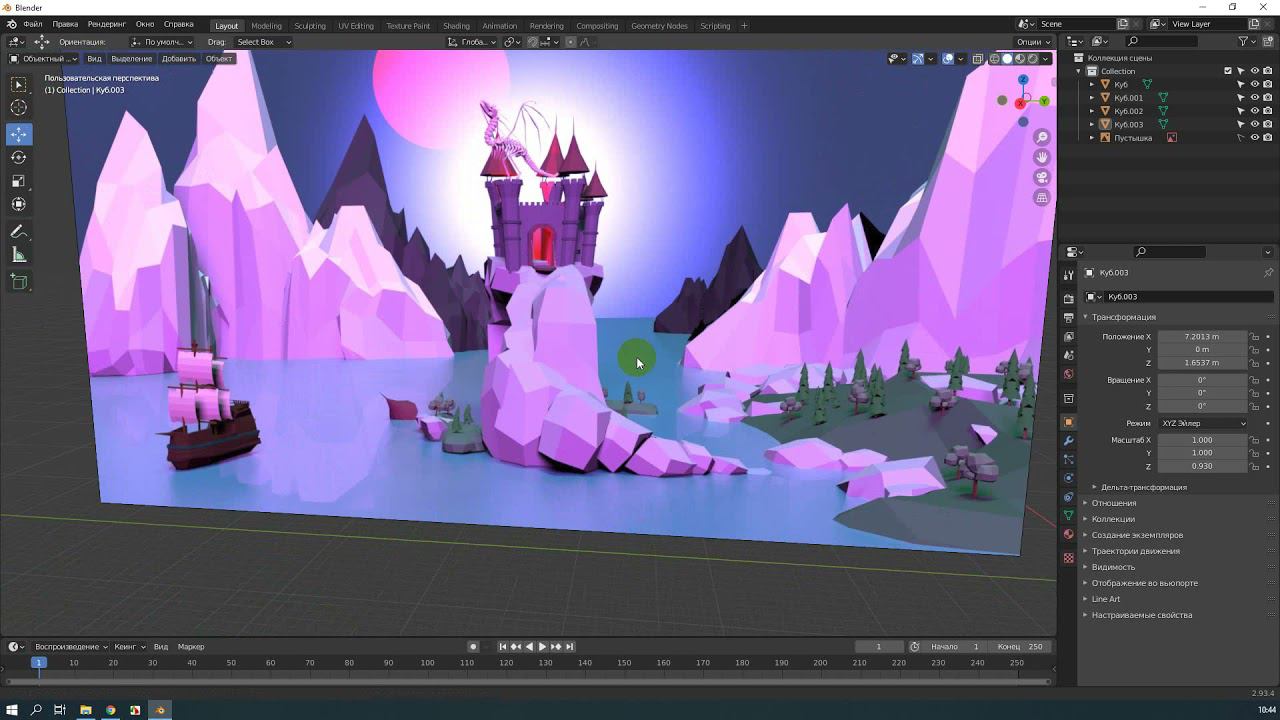Viewport: 1280px width, 720px height.
Task: Click the Конец end frame field
Action: pos(1021,647)
